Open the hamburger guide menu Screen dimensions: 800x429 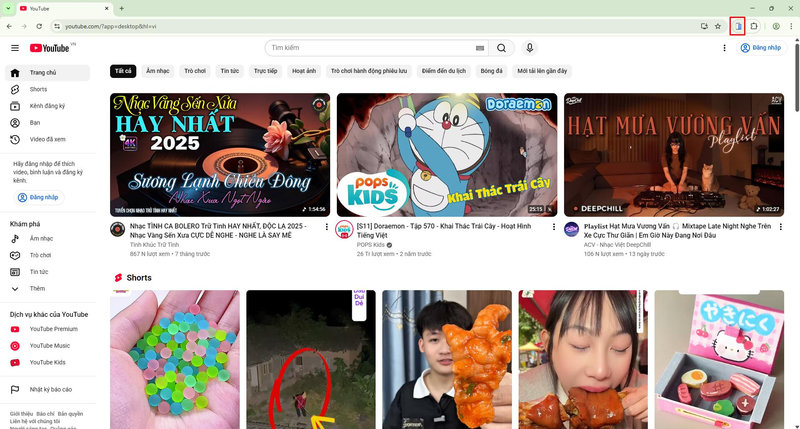pyautogui.click(x=15, y=48)
